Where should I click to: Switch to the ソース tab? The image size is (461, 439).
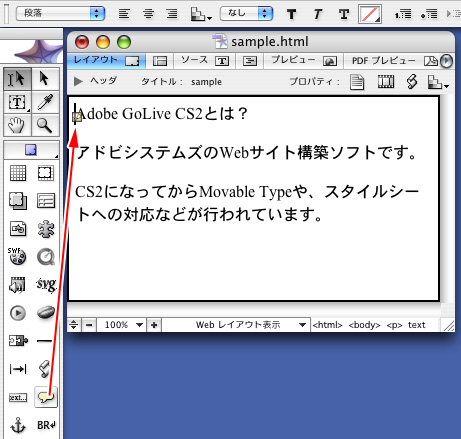pyautogui.click(x=204, y=61)
